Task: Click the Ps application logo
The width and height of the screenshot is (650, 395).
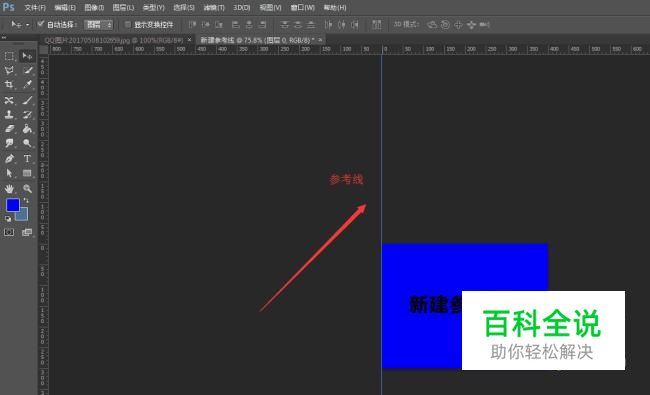Action: (x=8, y=7)
